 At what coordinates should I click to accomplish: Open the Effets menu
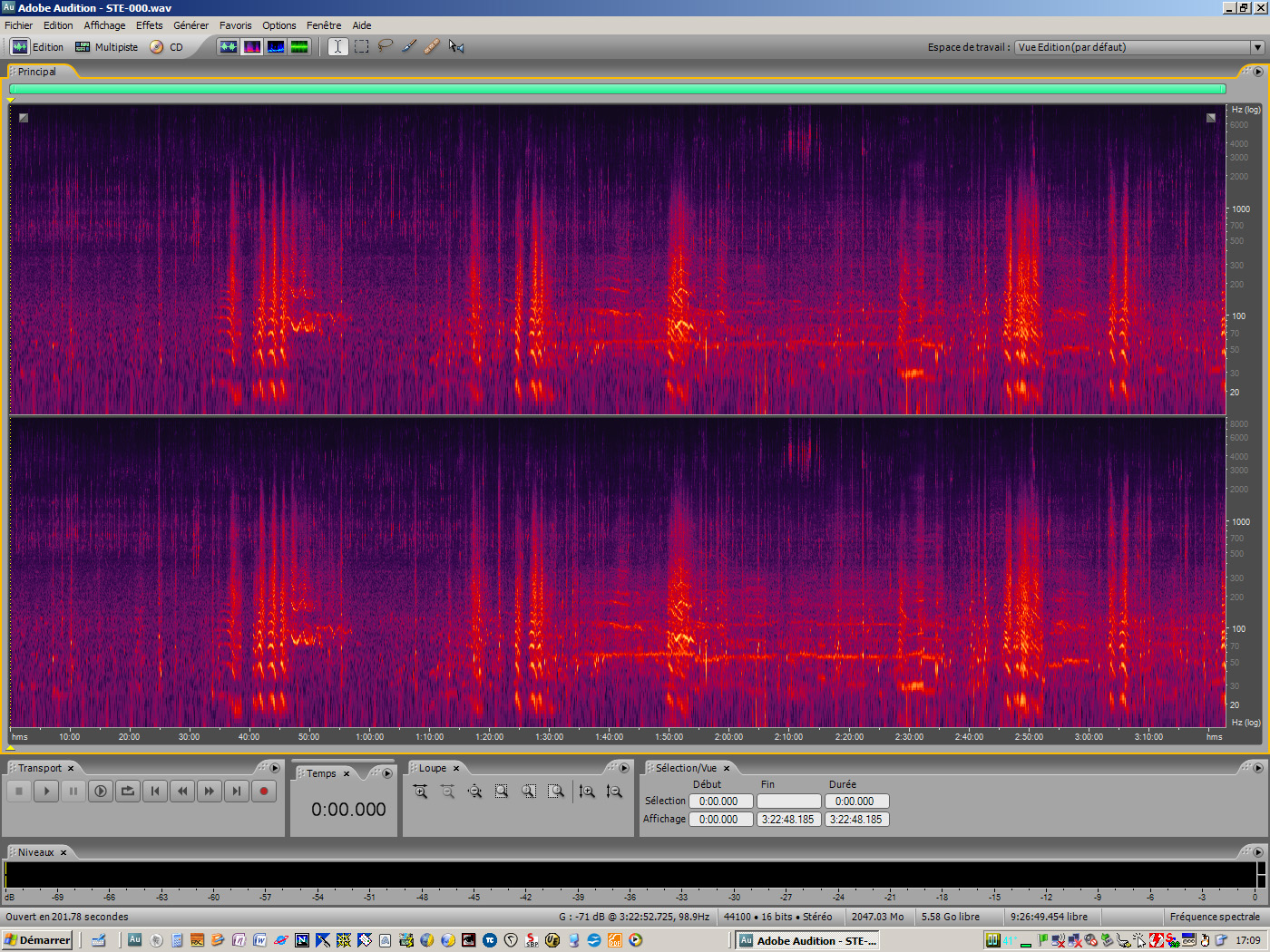pyautogui.click(x=149, y=25)
